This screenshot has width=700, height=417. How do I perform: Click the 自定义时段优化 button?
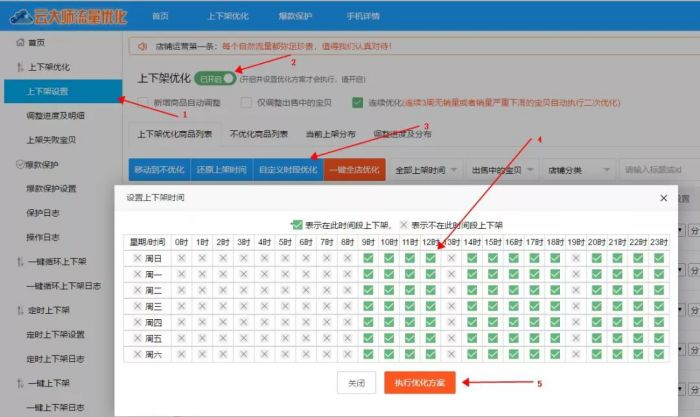(x=288, y=170)
